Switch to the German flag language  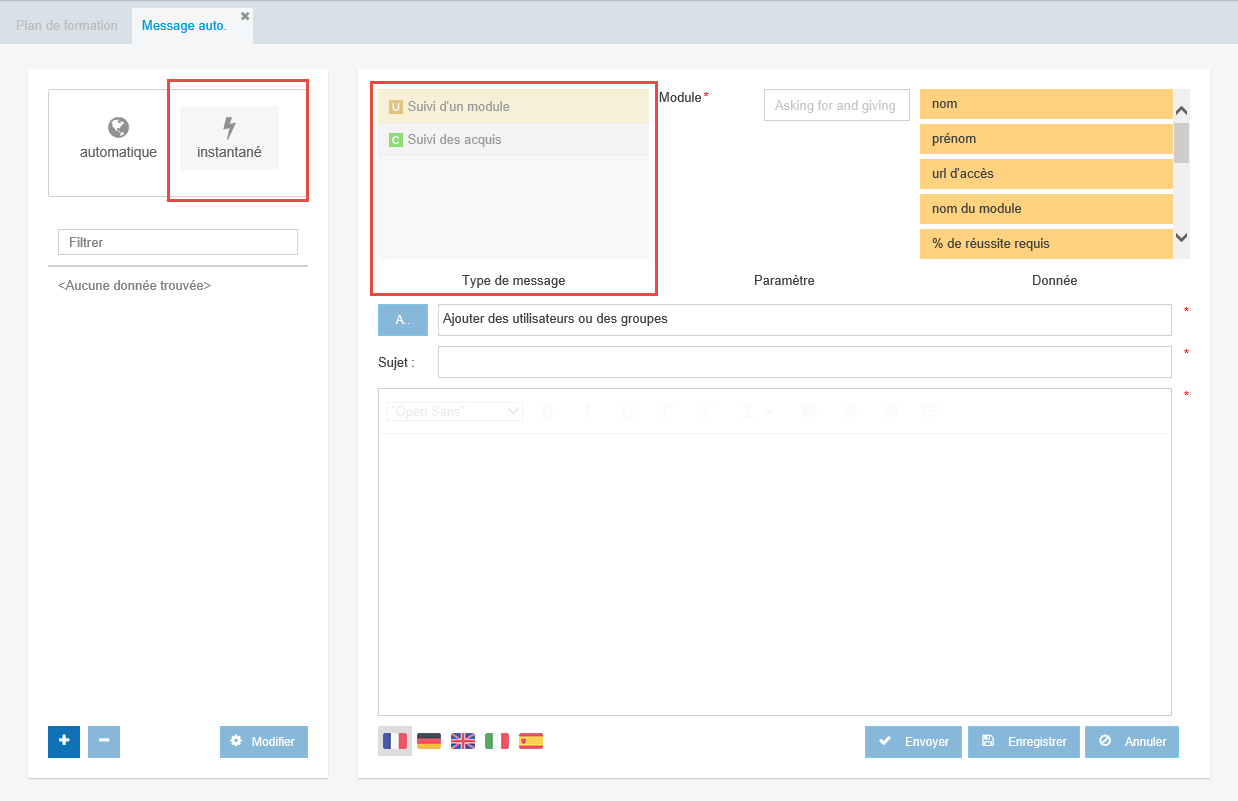429,741
